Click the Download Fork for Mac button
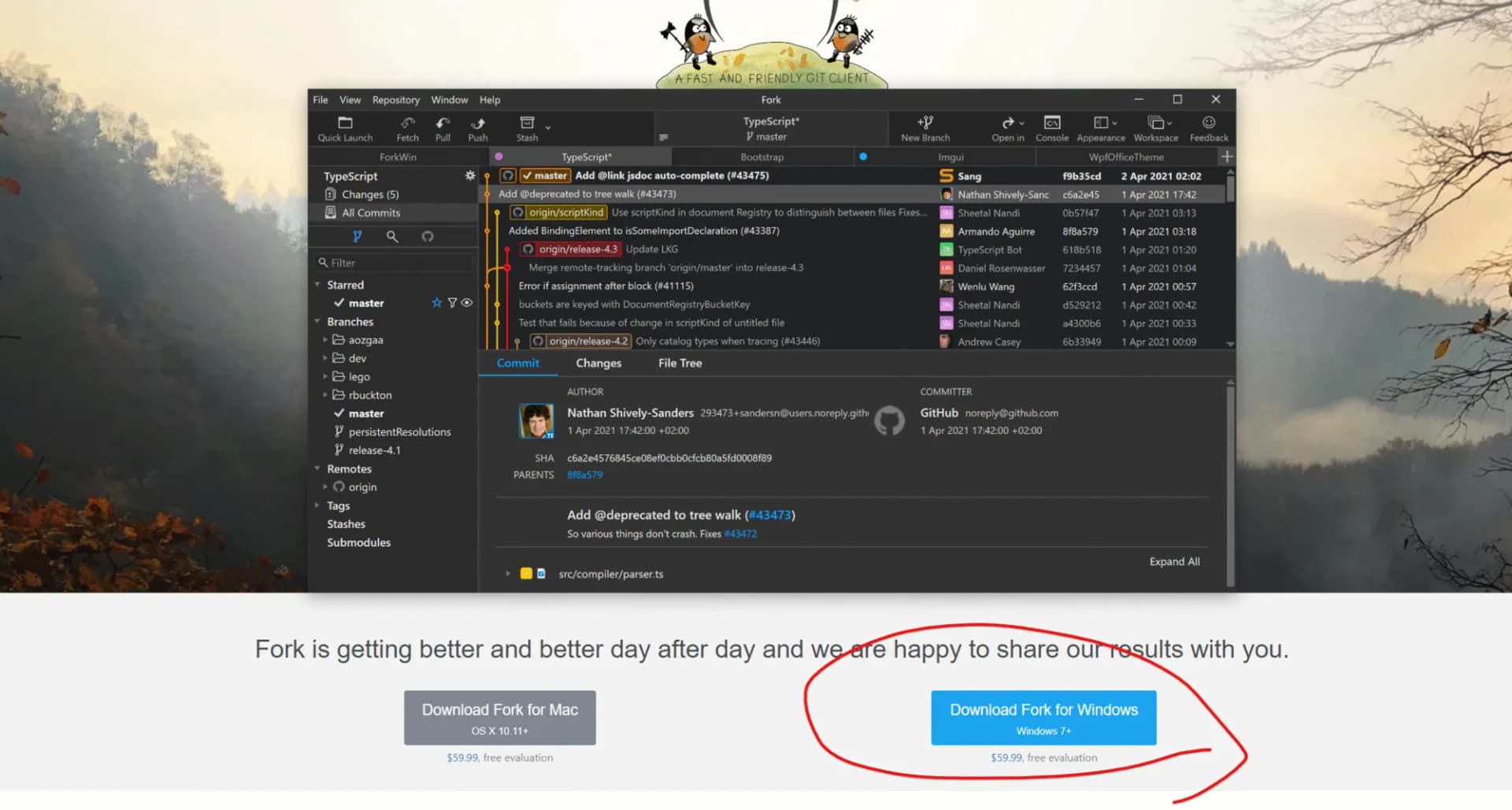 (x=500, y=718)
